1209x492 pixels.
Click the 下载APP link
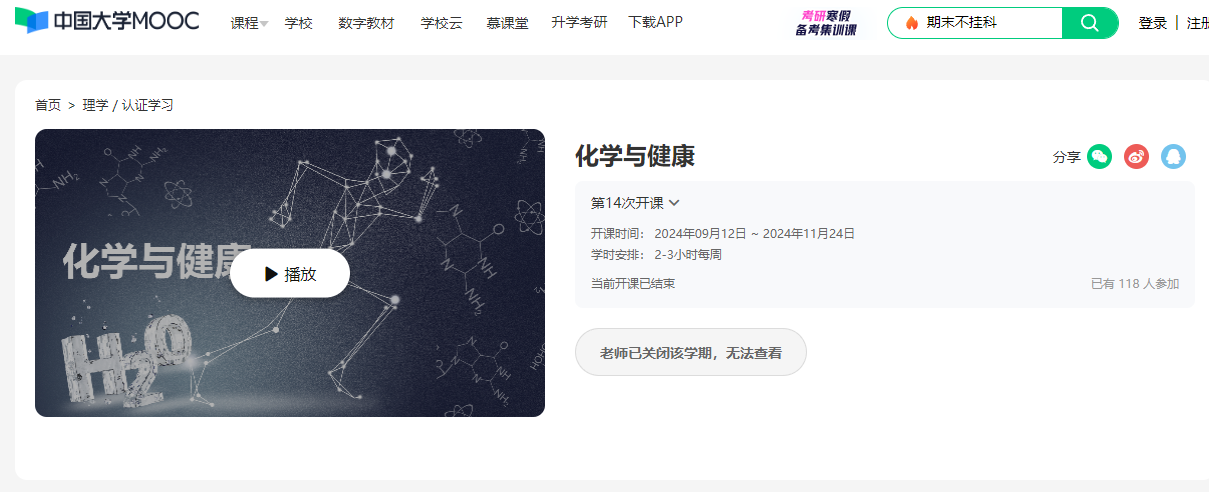coord(656,22)
